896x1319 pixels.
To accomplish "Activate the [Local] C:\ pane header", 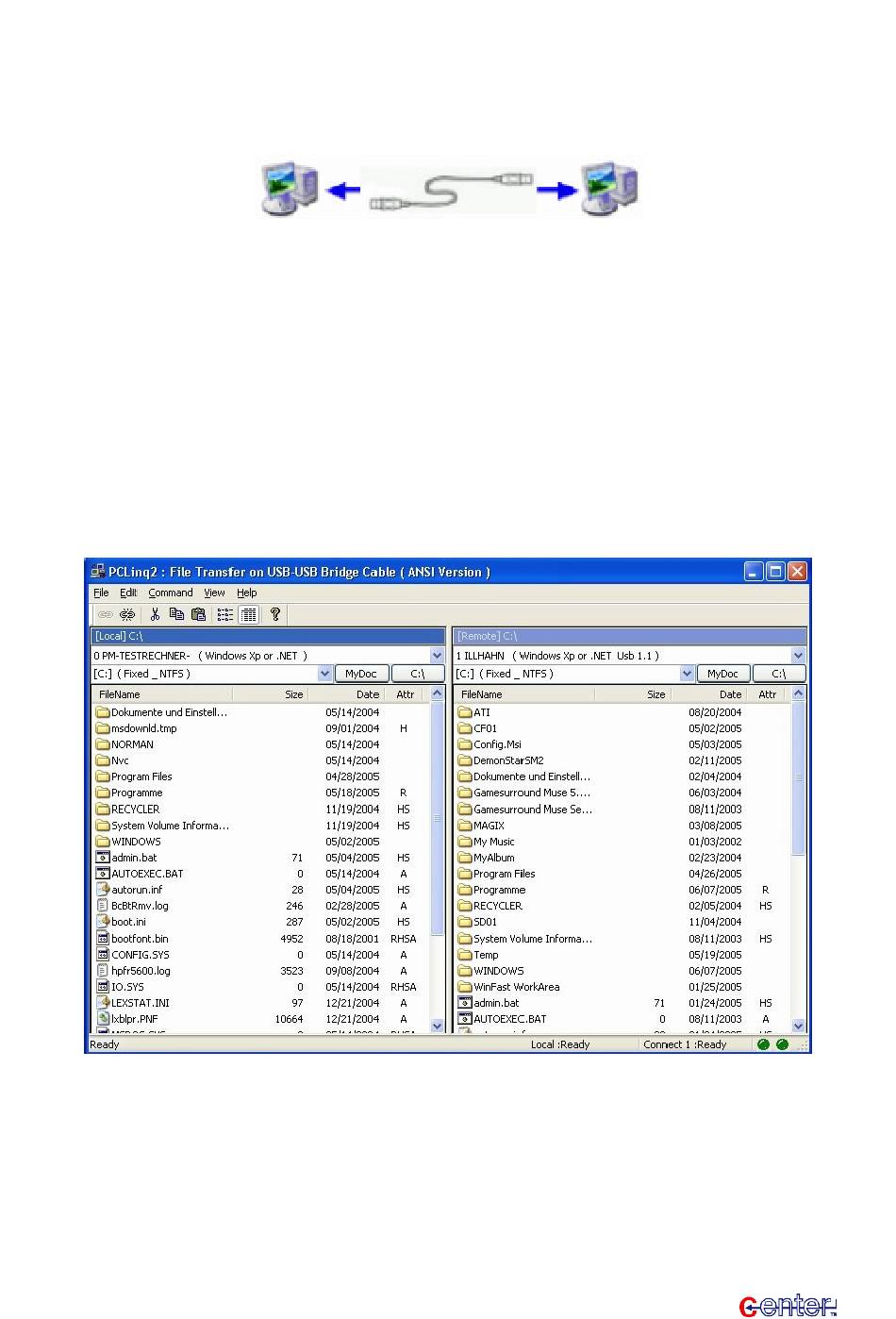I will click(x=268, y=637).
